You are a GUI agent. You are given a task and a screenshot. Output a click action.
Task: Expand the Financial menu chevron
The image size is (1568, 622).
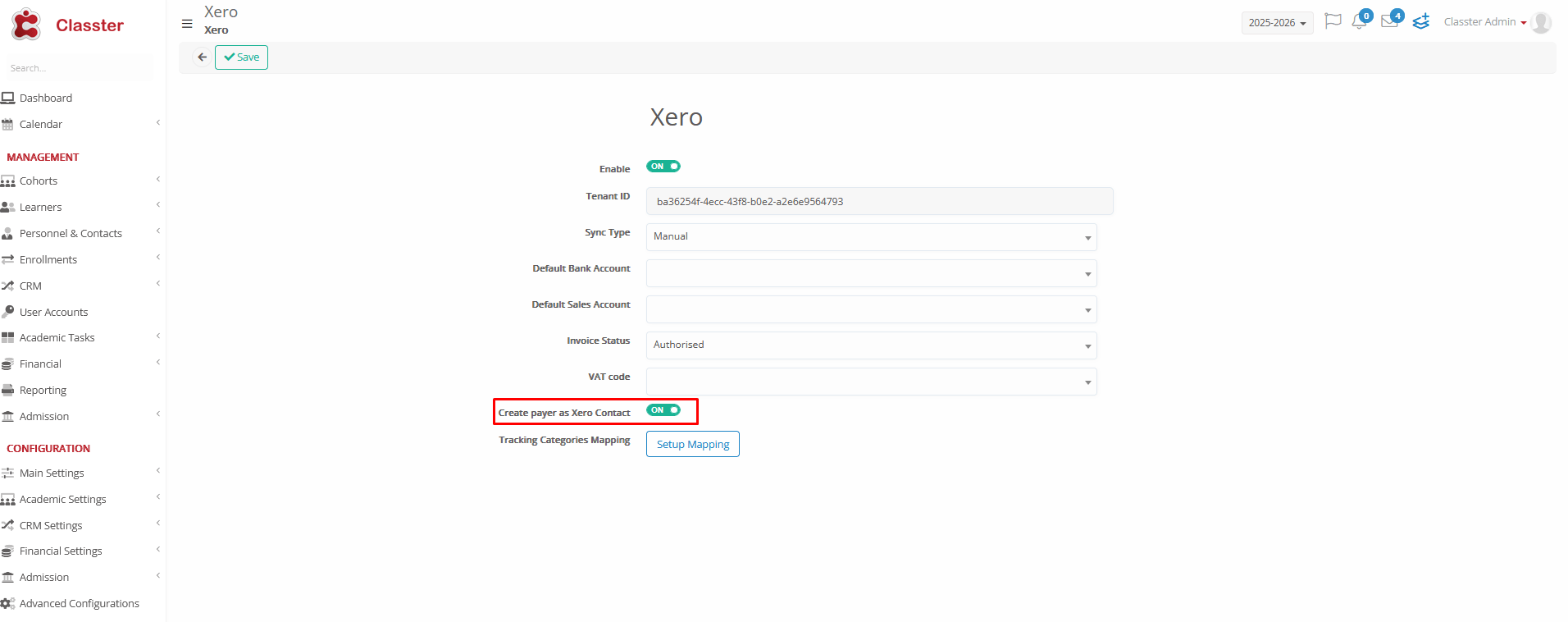[158, 363]
